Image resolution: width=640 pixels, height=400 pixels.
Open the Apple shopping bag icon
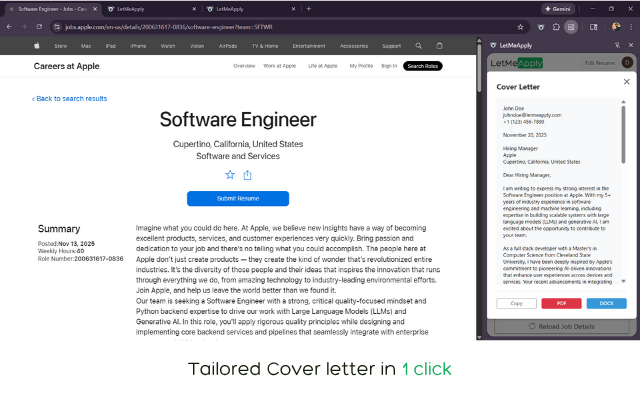[439, 46]
